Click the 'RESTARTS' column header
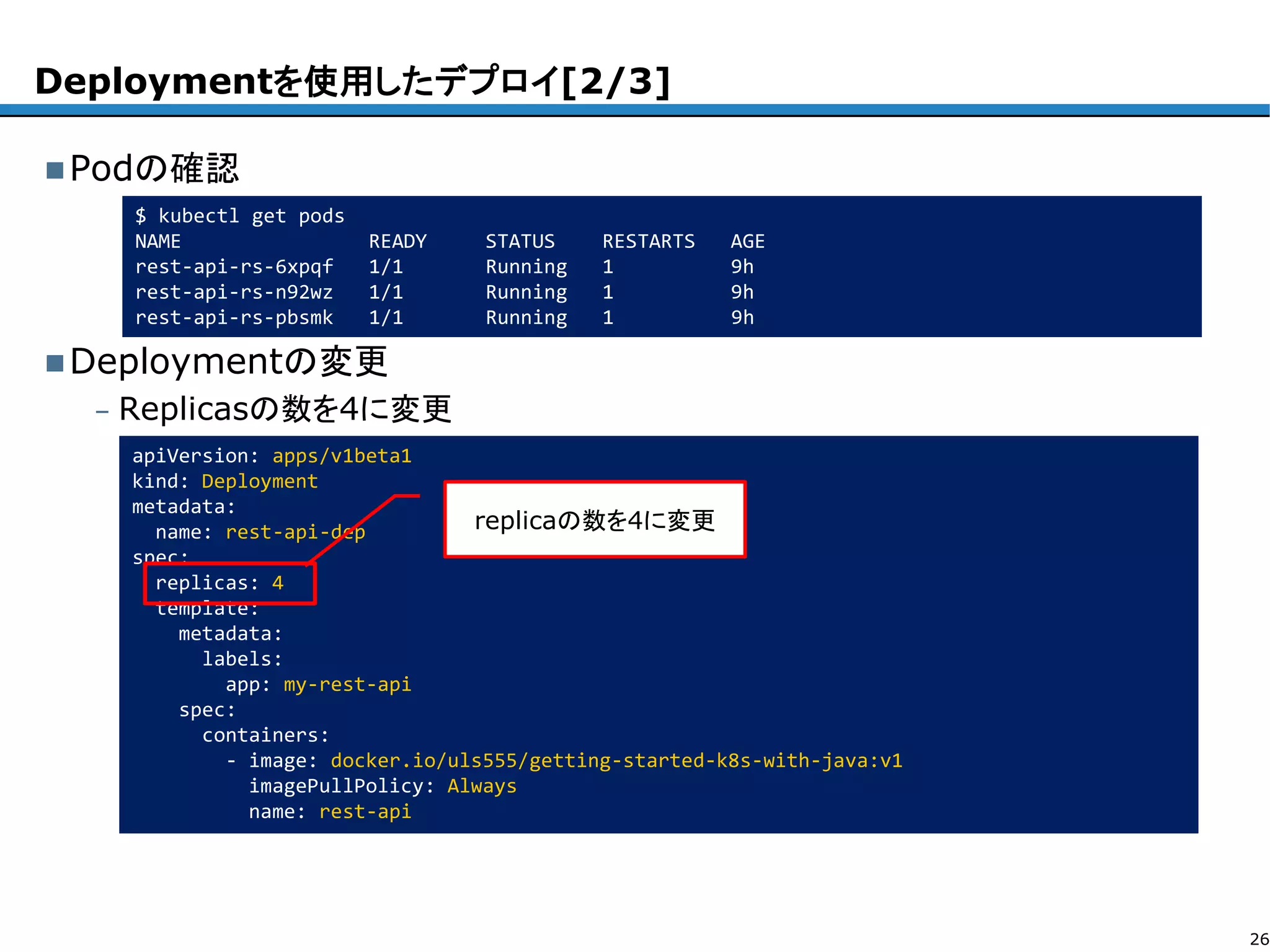The height and width of the screenshot is (952, 1270). tap(649, 241)
